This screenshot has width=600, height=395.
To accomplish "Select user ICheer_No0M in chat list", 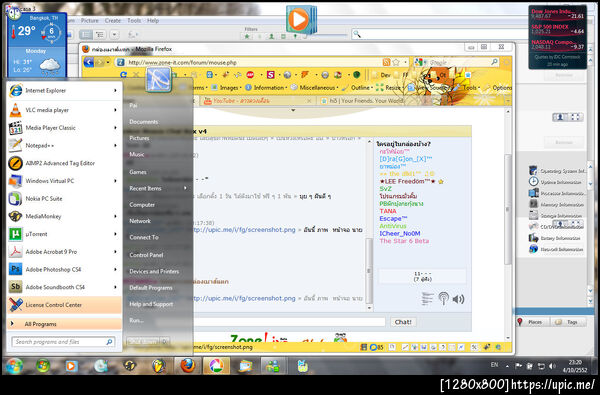I will tap(400, 233).
